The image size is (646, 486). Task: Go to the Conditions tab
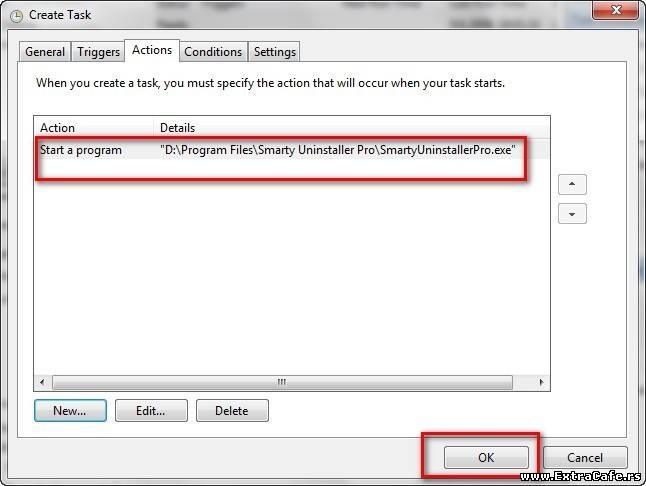tap(213, 52)
